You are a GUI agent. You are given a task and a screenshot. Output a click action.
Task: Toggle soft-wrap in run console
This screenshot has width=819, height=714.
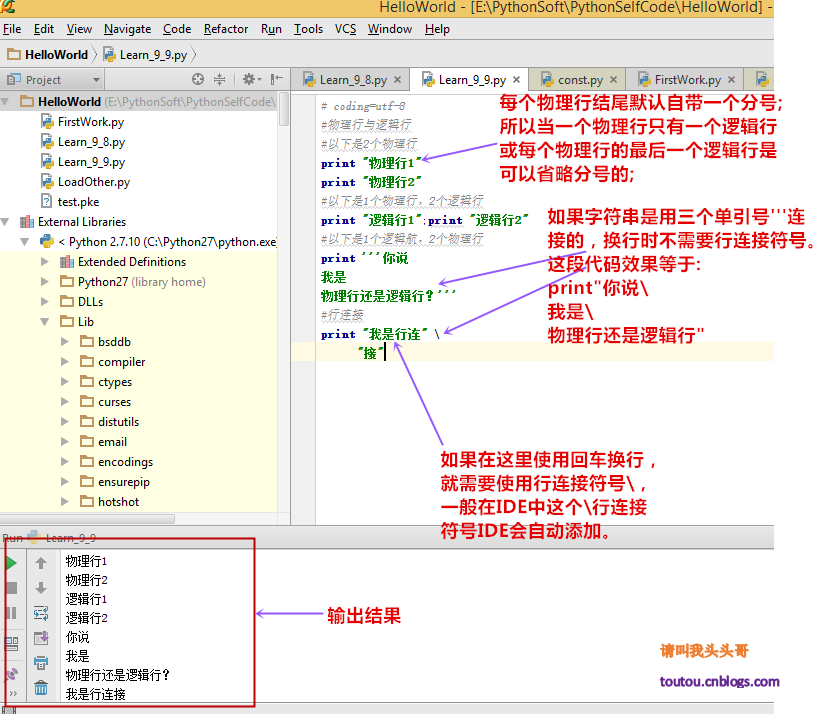(x=41, y=613)
